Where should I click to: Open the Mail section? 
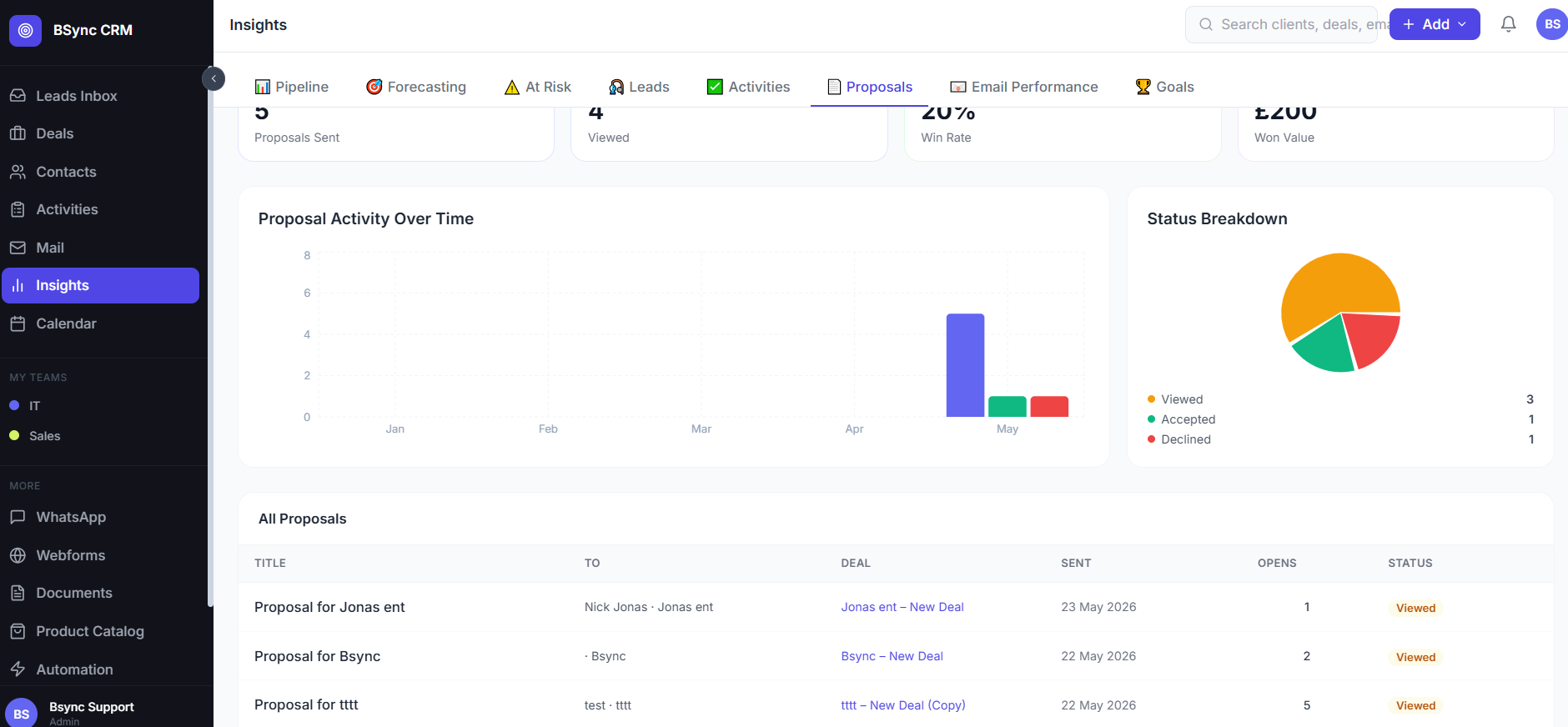click(100, 248)
